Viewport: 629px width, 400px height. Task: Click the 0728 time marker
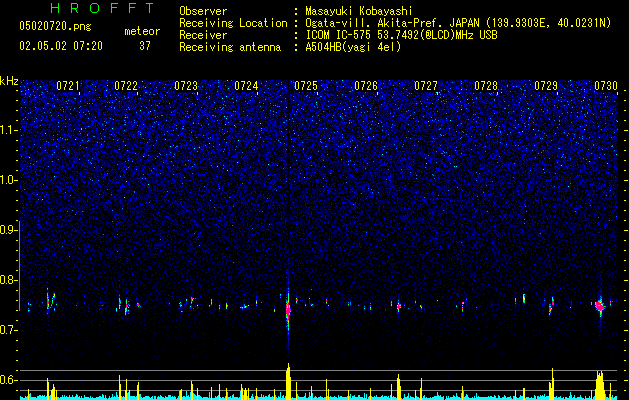click(x=486, y=86)
